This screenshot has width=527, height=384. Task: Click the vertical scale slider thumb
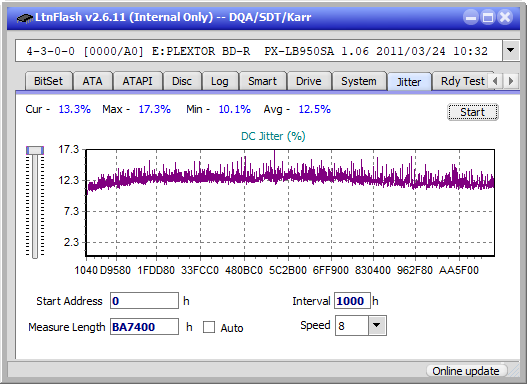[35, 150]
